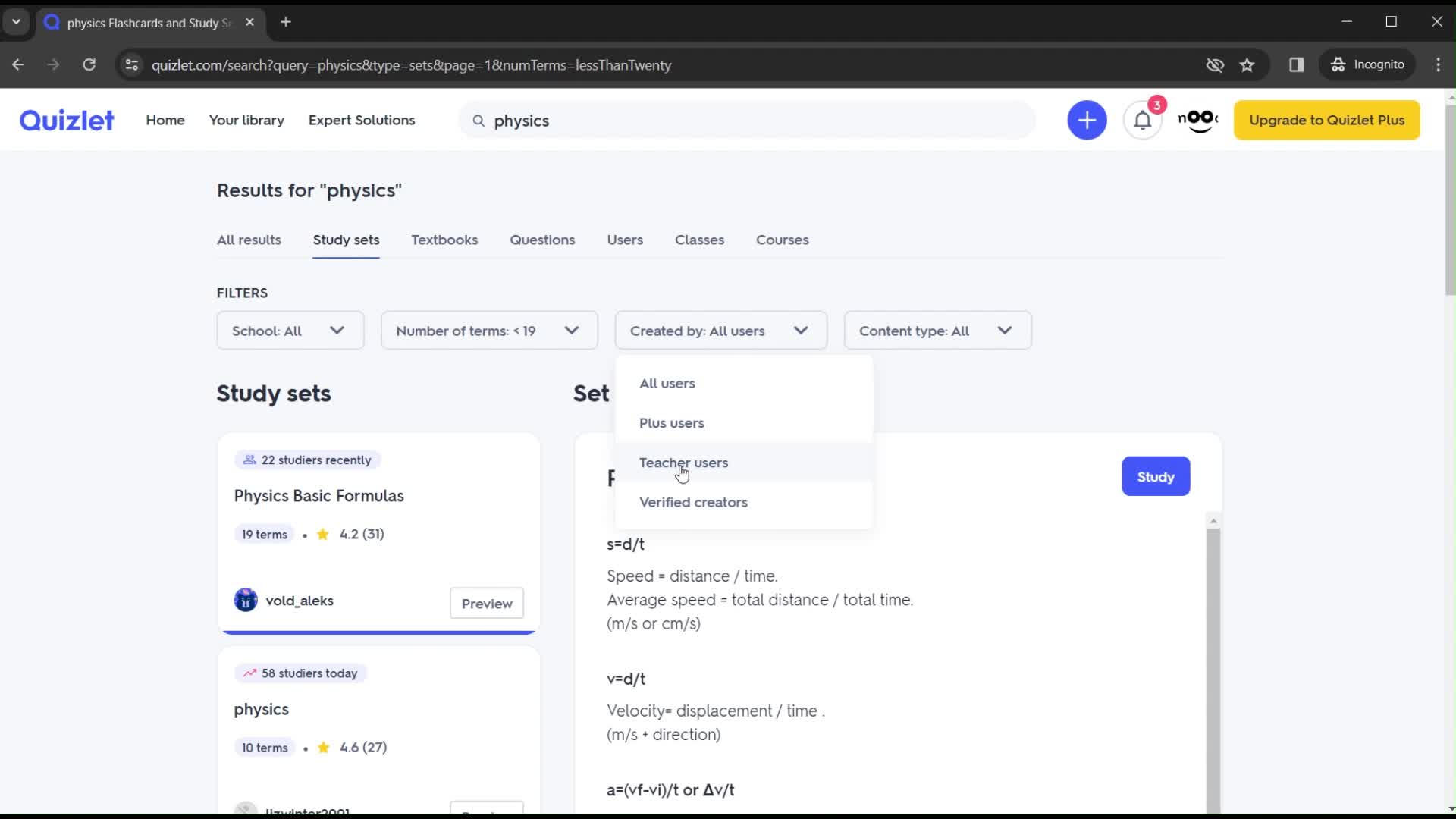1456x819 pixels.
Task: Switch to Study sets tab
Action: click(346, 240)
